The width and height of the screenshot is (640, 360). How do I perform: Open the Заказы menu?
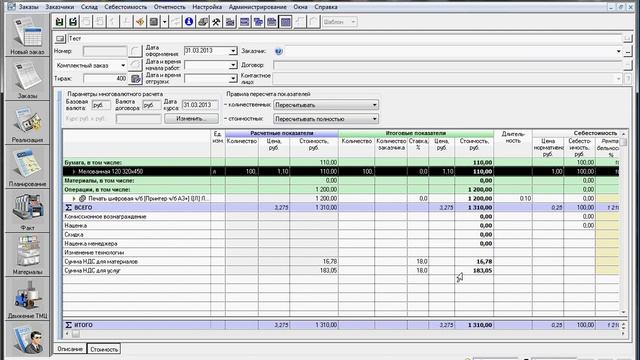point(28,7)
